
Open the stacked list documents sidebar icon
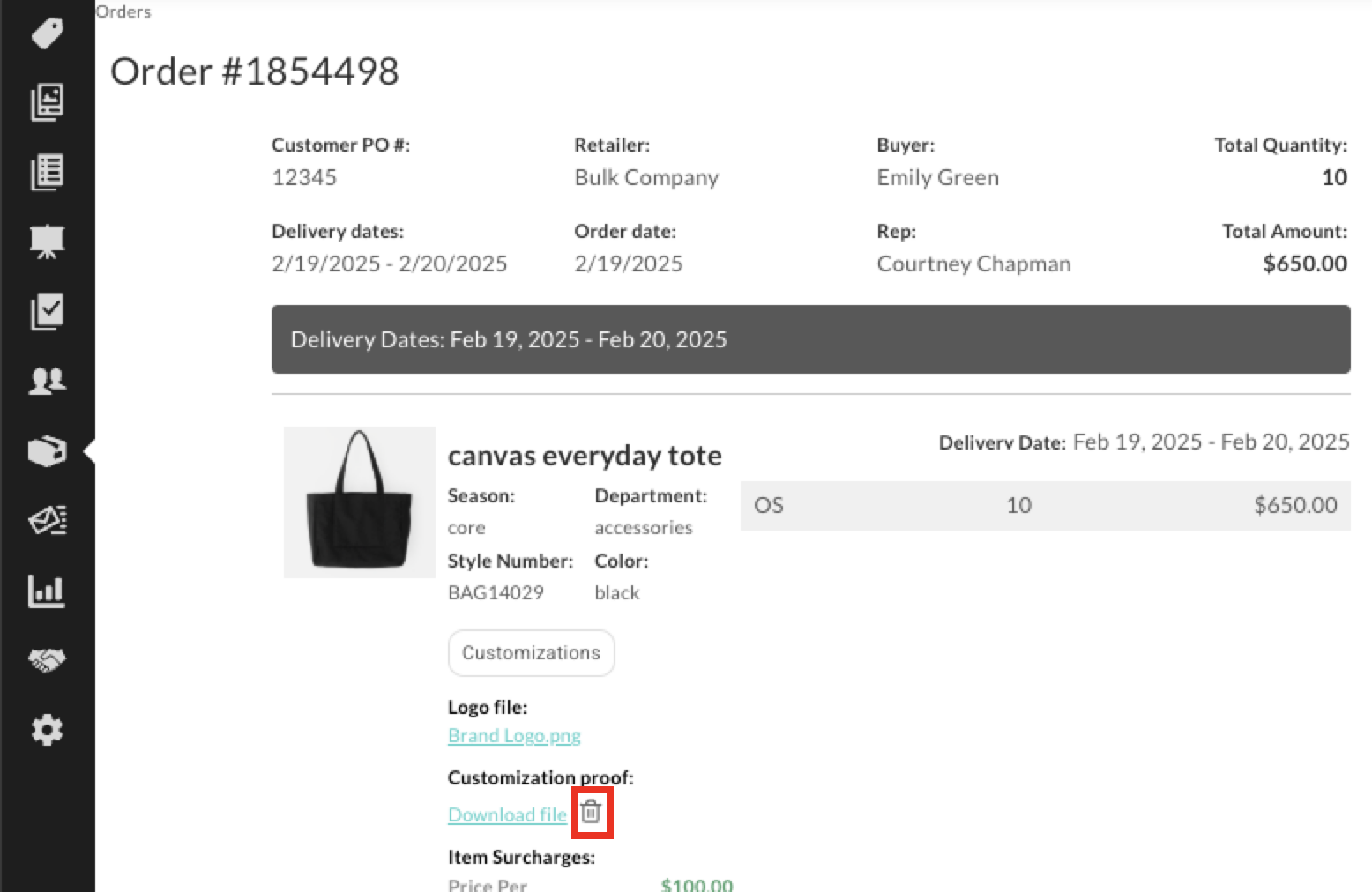47,172
